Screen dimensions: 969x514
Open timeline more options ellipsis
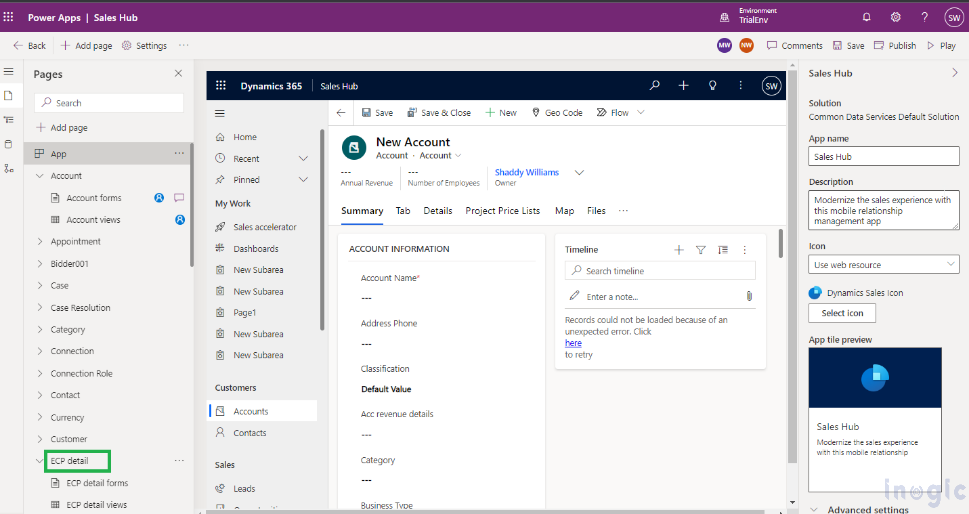tap(745, 250)
